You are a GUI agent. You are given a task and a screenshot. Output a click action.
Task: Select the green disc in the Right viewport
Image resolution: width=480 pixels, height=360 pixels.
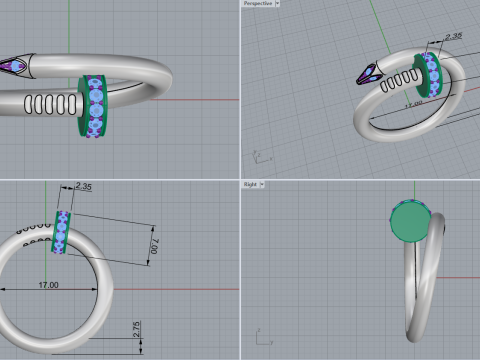click(x=410, y=221)
